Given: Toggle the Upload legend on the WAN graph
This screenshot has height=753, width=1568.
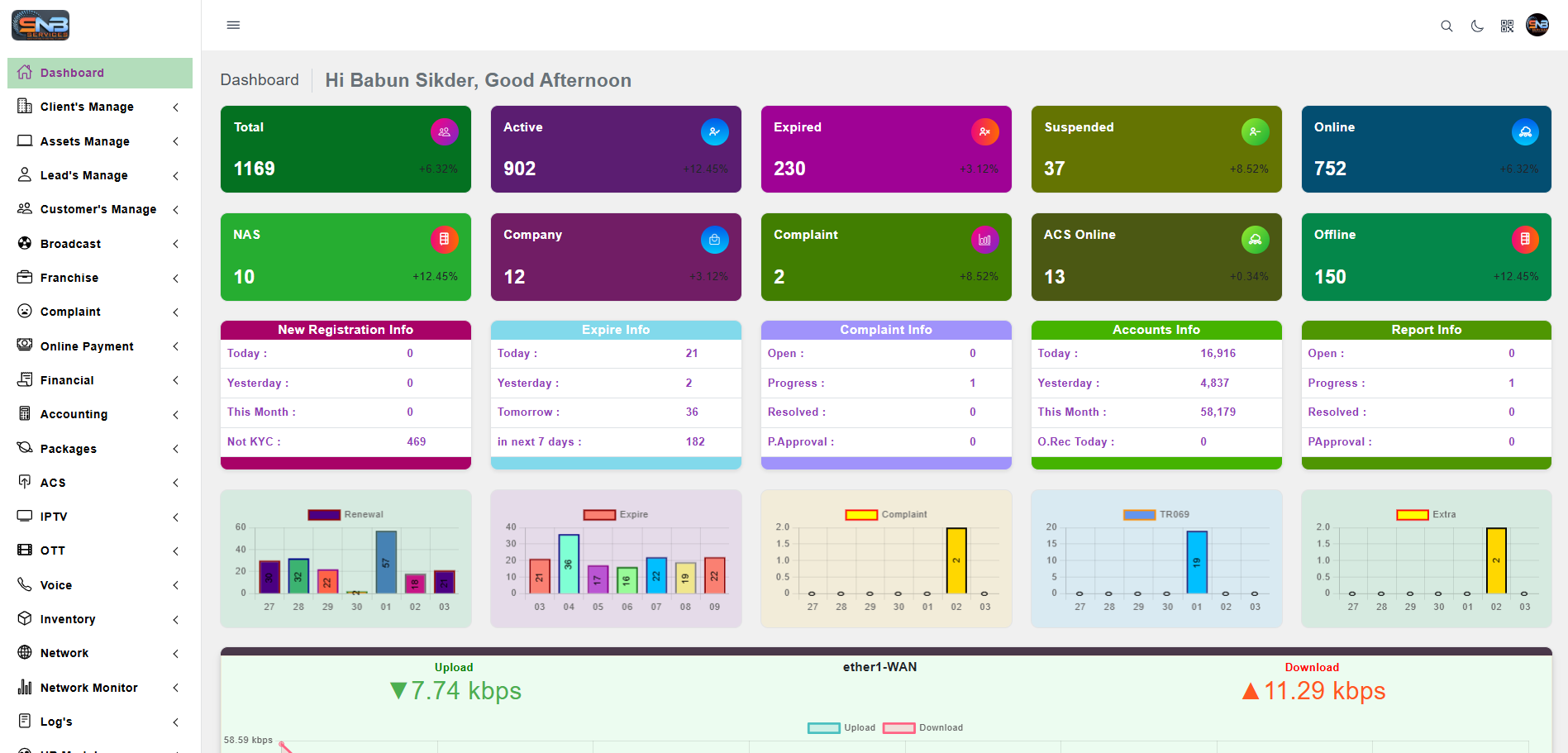Looking at the screenshot, I should click(823, 727).
